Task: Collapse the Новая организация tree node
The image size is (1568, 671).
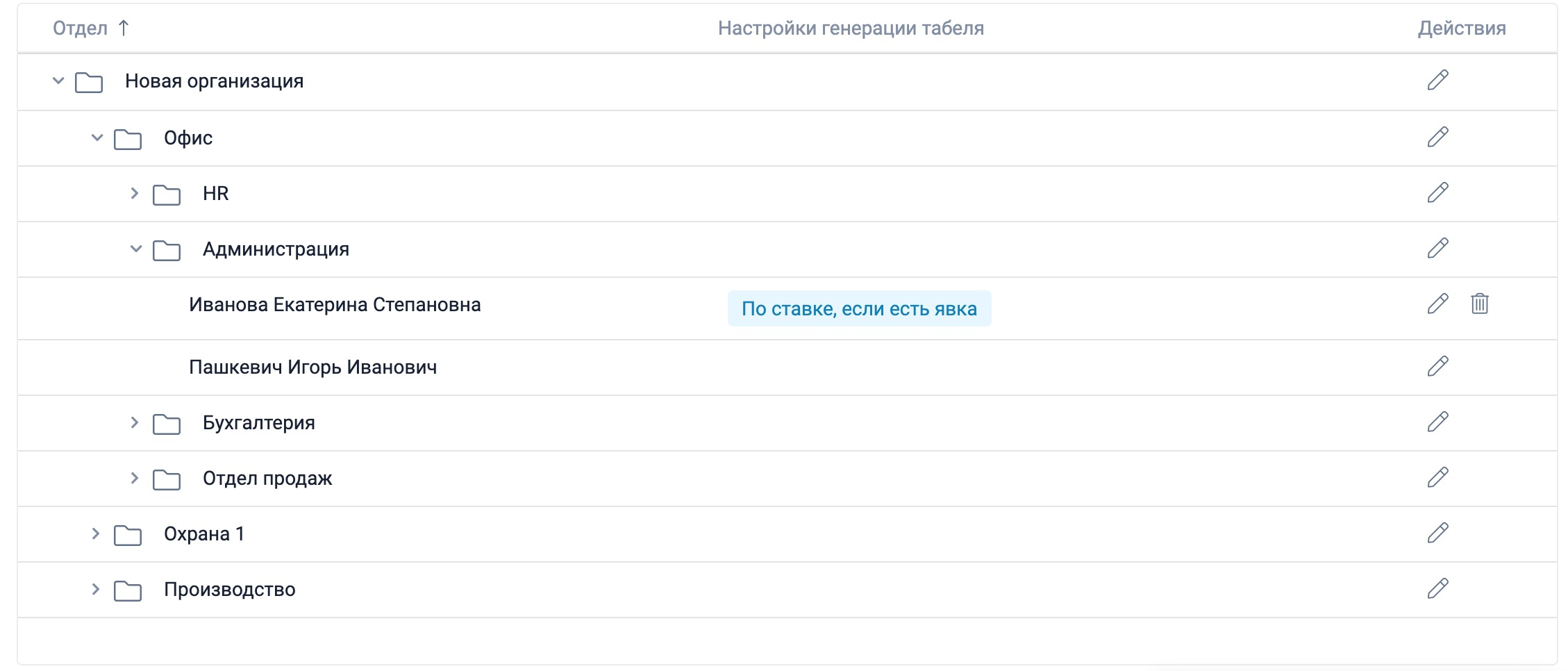Action: [x=58, y=81]
